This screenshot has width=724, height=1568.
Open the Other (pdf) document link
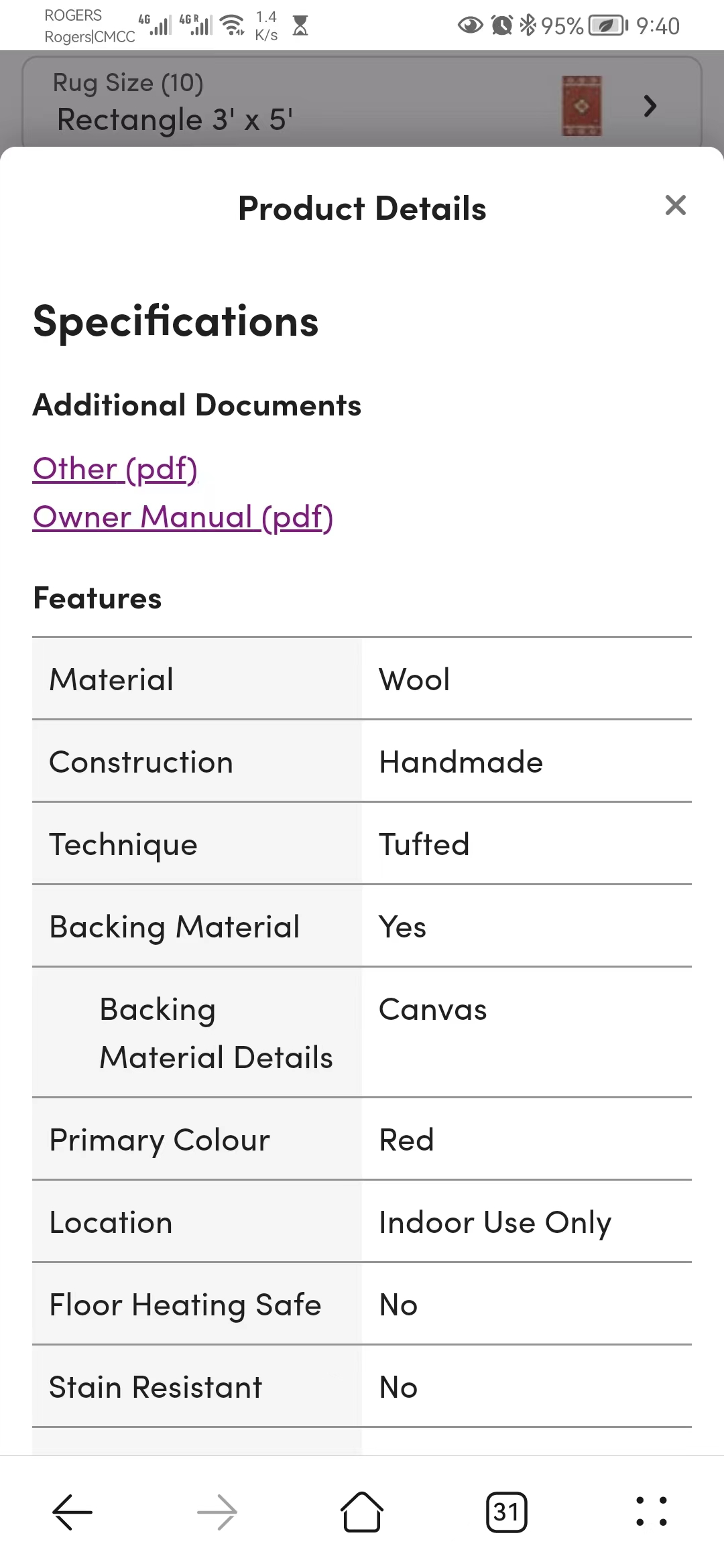pos(115,468)
